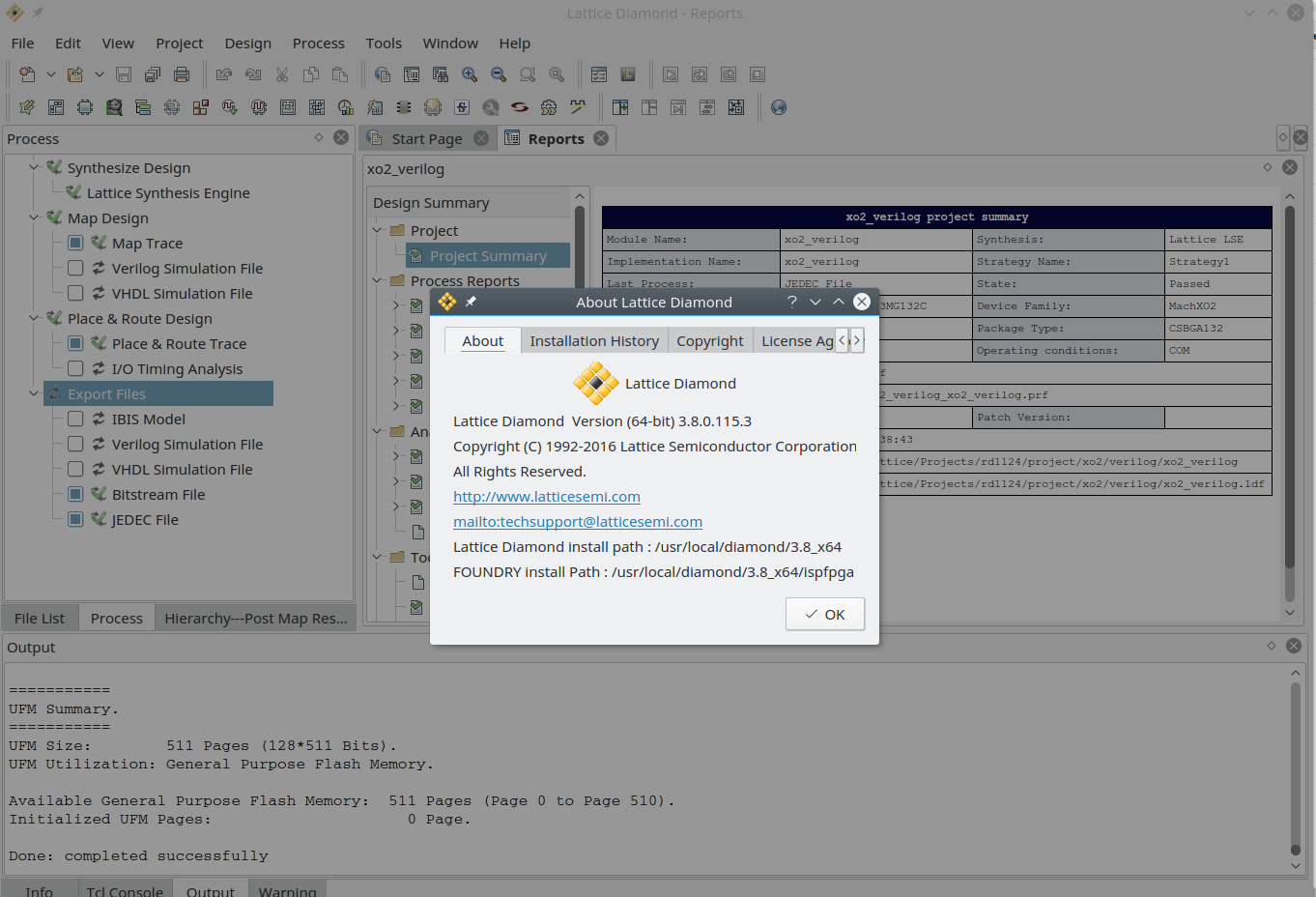1316x897 pixels.
Task: Toggle the Bitstream File checkbox
Action: (x=75, y=494)
